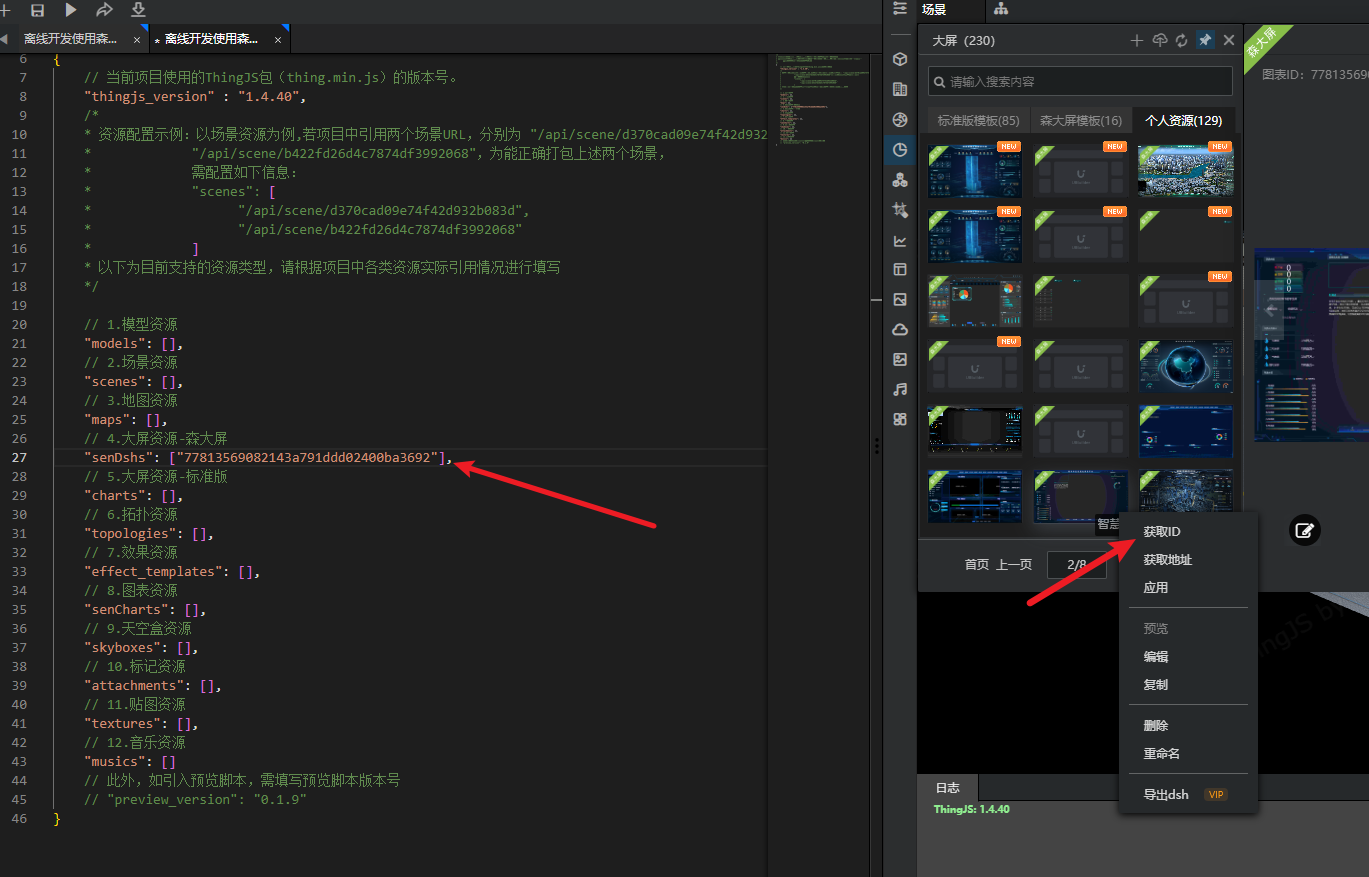Click the 2/8 page number field

(x=1077, y=565)
